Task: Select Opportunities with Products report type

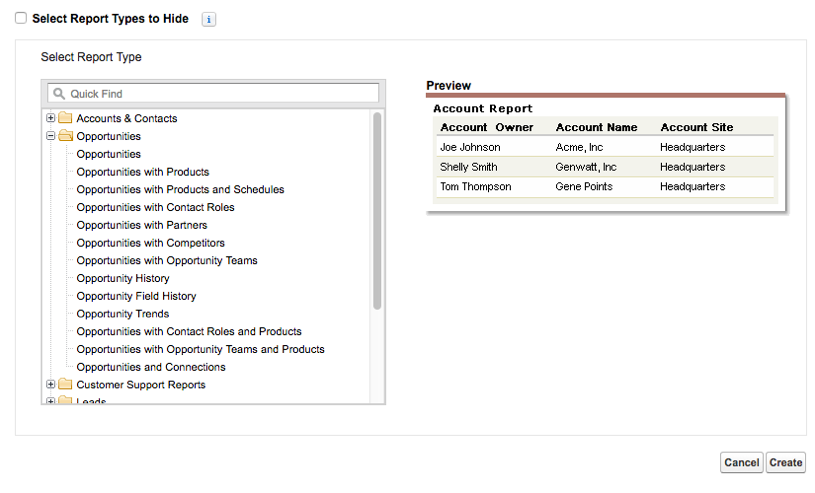Action: pos(142,172)
